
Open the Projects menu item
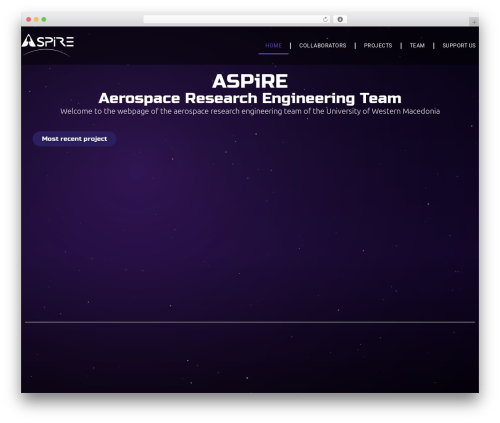(x=378, y=46)
